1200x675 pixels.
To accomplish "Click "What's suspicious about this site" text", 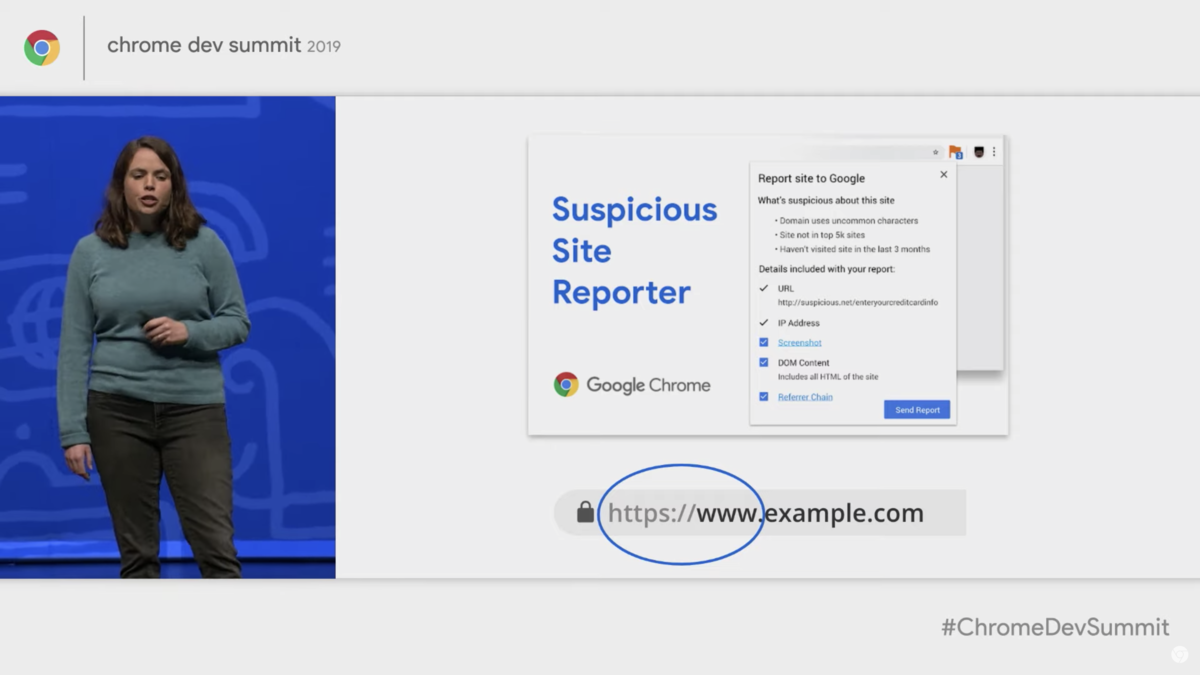I will coord(826,201).
